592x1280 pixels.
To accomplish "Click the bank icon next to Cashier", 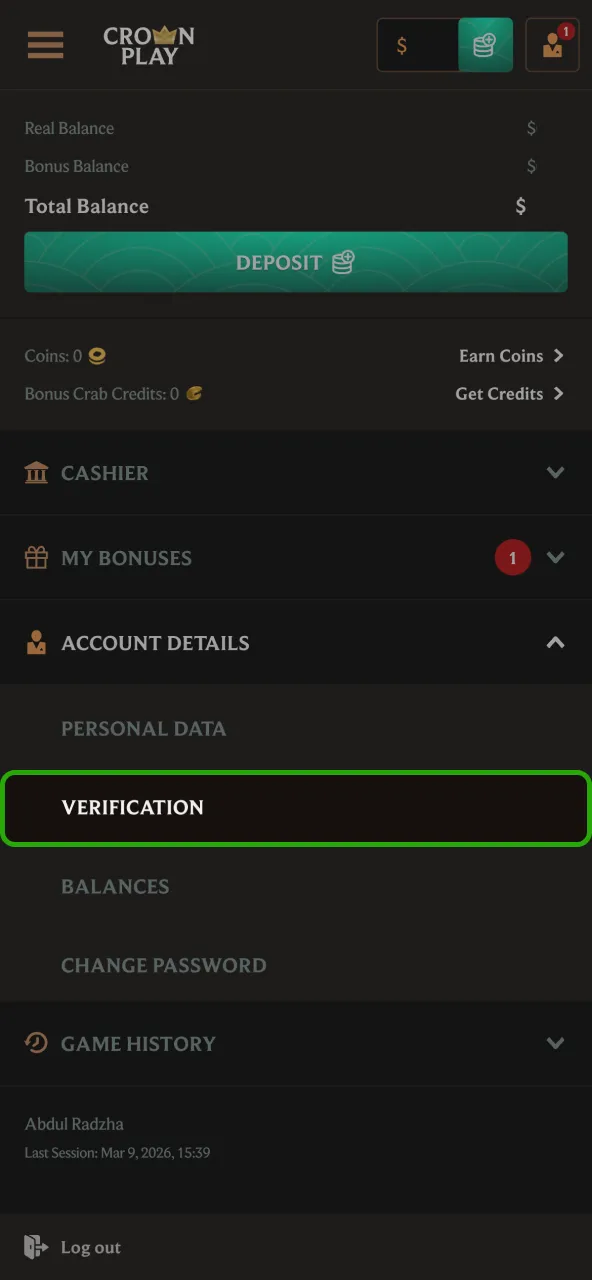I will click(x=36, y=473).
